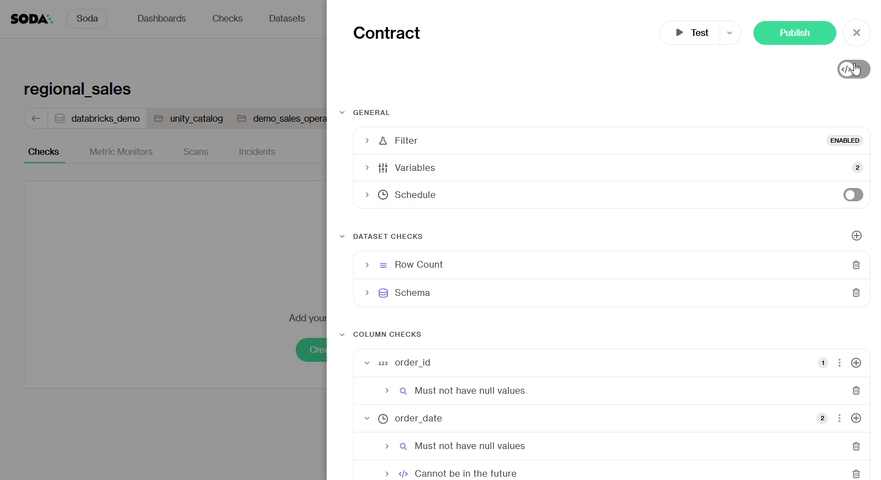Open order_date column more options menu
The width and height of the screenshot is (881, 480).
click(840, 419)
